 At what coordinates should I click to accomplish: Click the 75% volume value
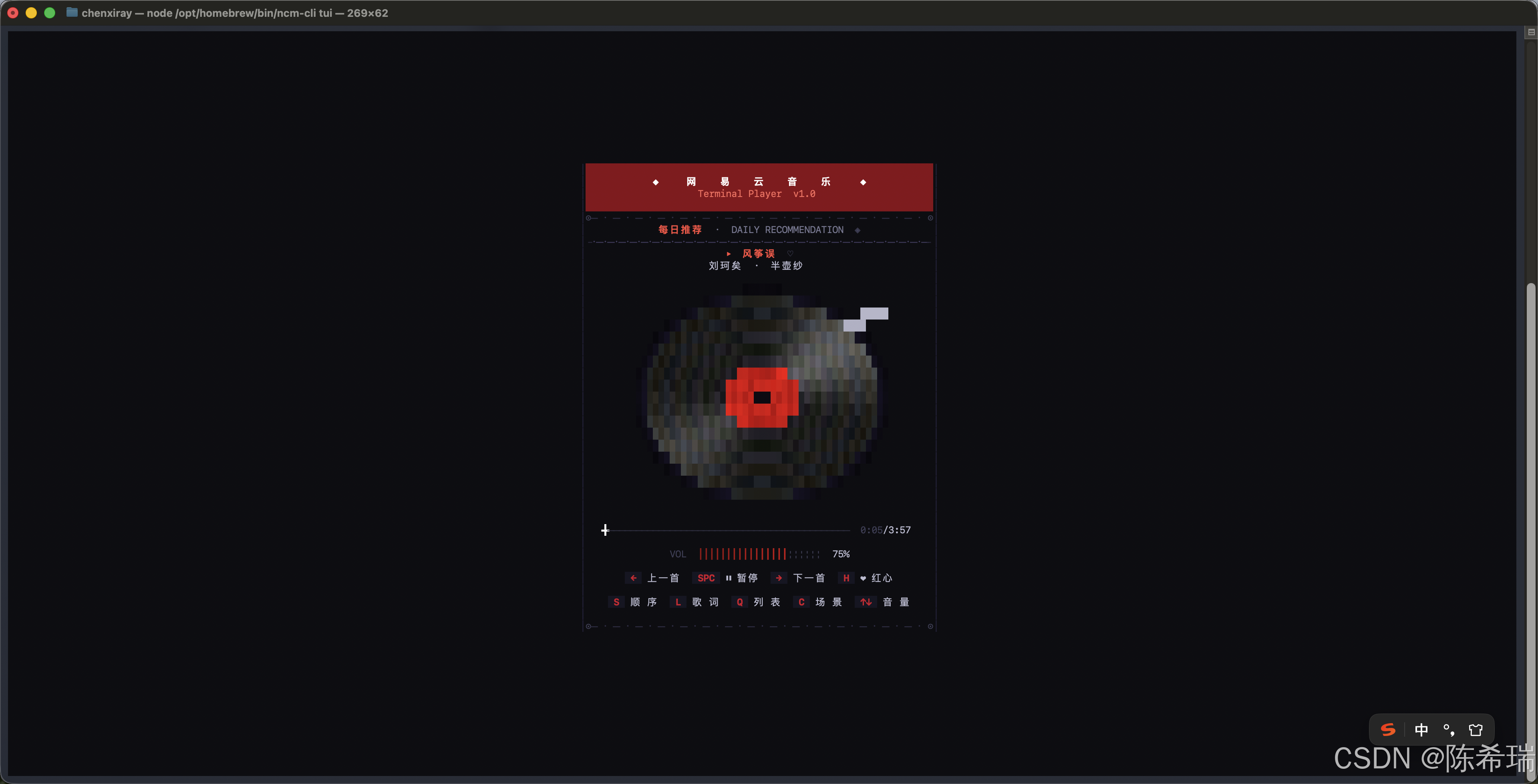(841, 554)
